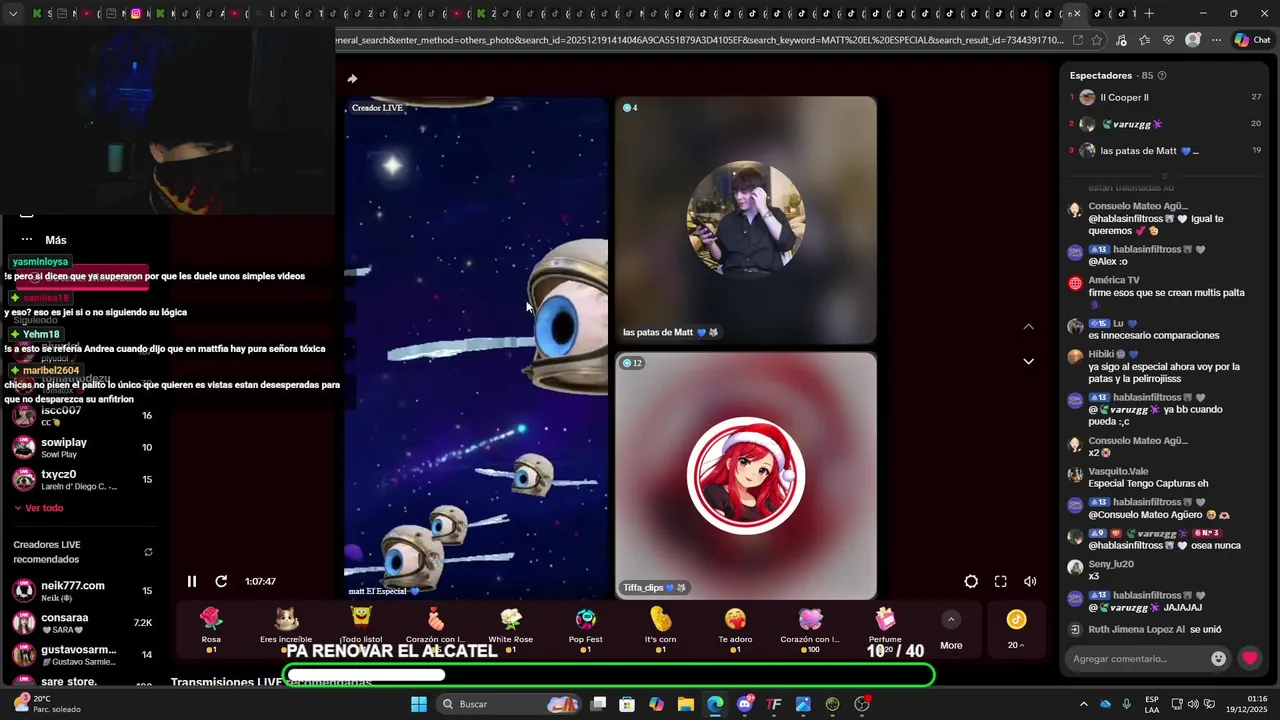Click the Agregar comentario input field

[1137, 658]
